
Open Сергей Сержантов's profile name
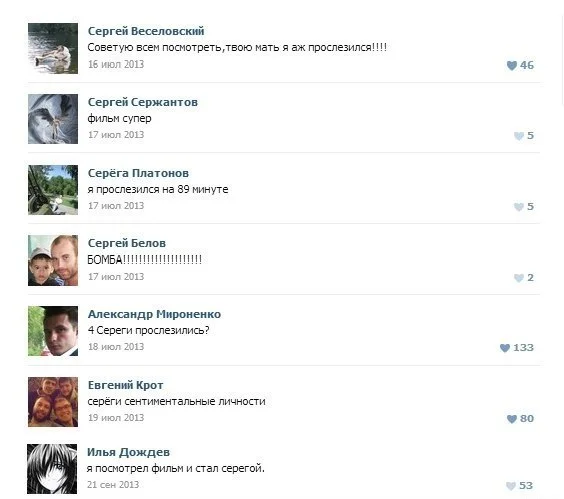[143, 102]
